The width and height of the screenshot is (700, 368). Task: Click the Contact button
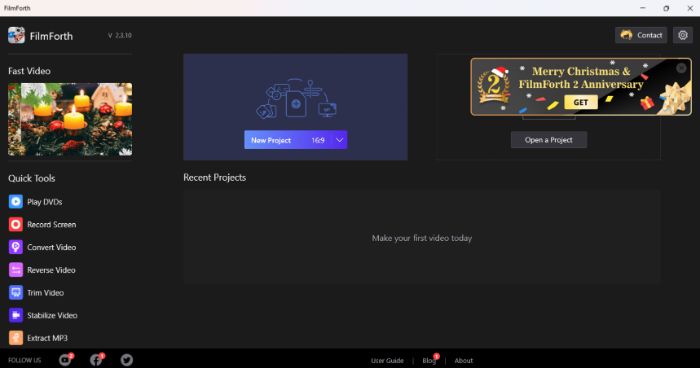(x=641, y=35)
